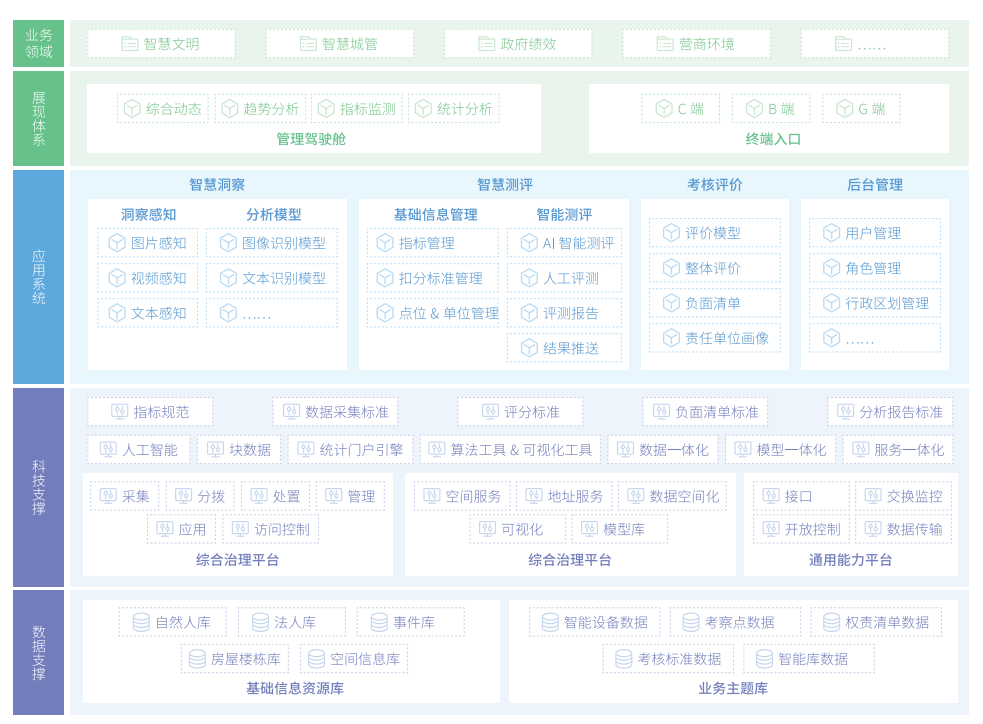Click the database icon beside 智能设备数据
Screen dimensions: 983x724
tap(550, 622)
